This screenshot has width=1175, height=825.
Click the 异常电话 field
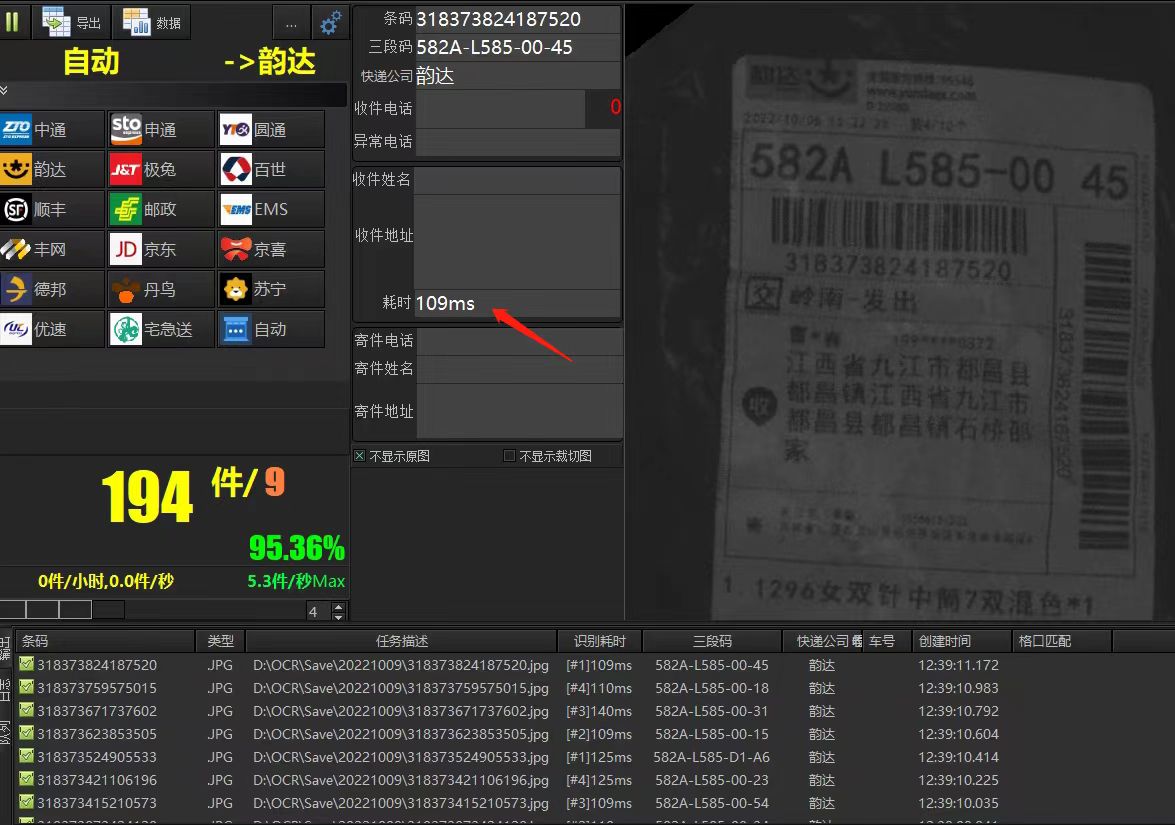[518, 142]
